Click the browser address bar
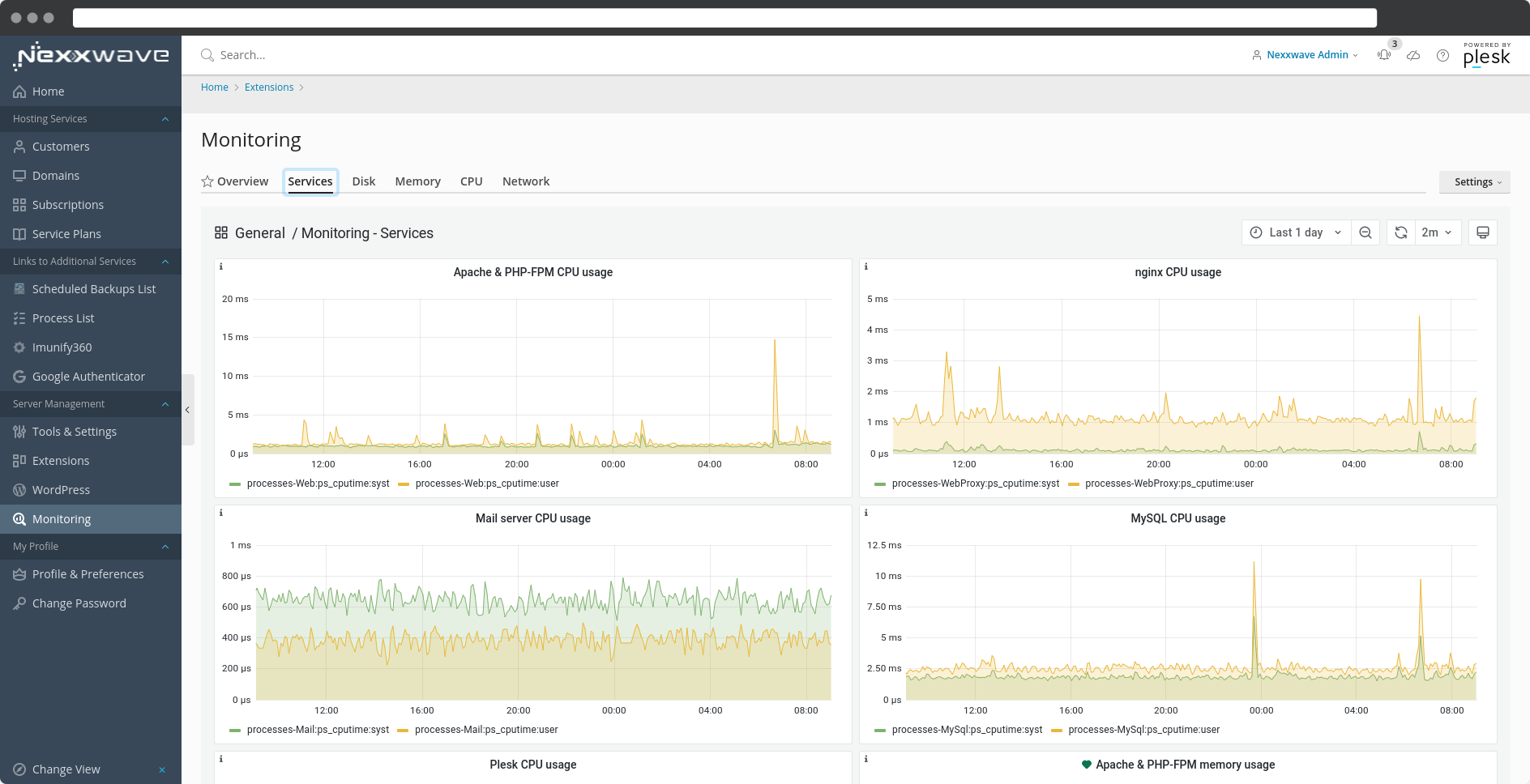 (724, 18)
